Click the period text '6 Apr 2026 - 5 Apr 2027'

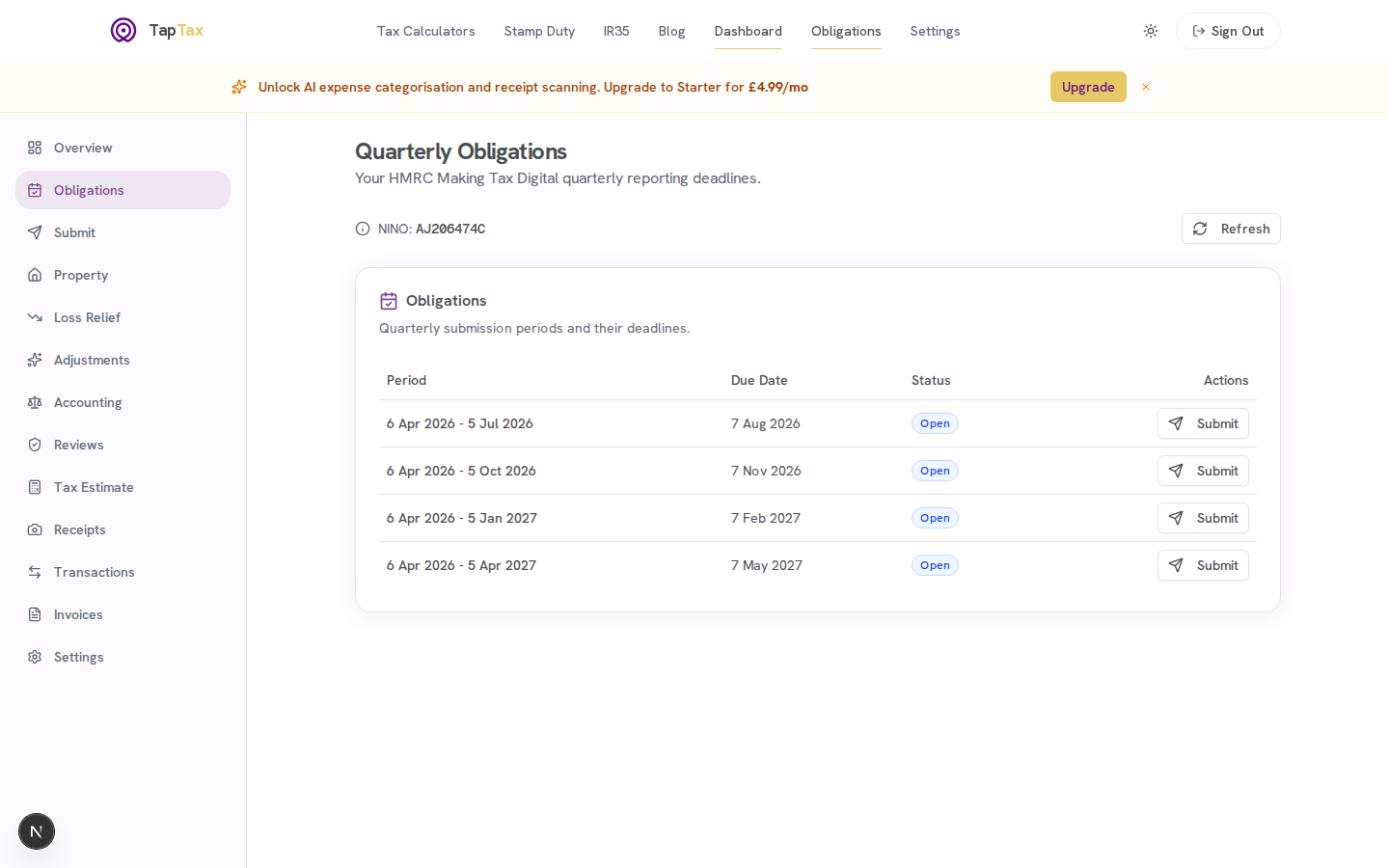[461, 565]
